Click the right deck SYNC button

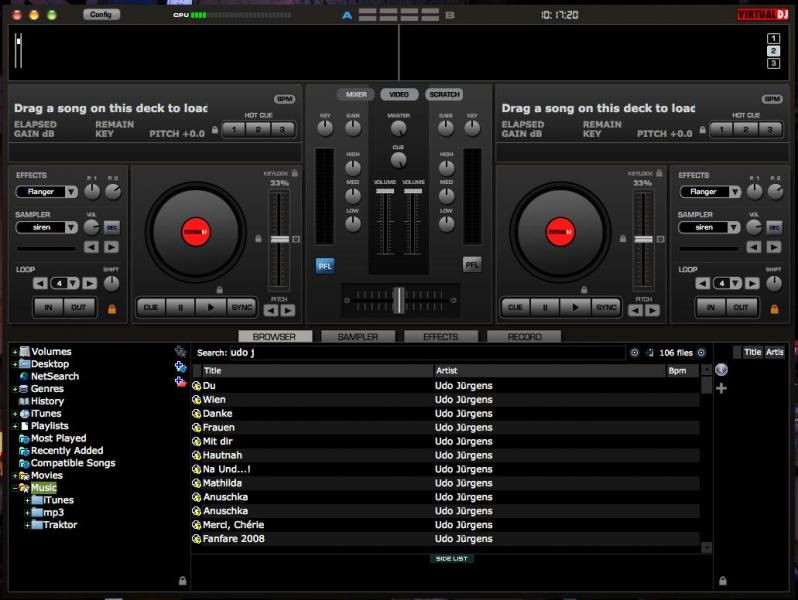pos(606,307)
